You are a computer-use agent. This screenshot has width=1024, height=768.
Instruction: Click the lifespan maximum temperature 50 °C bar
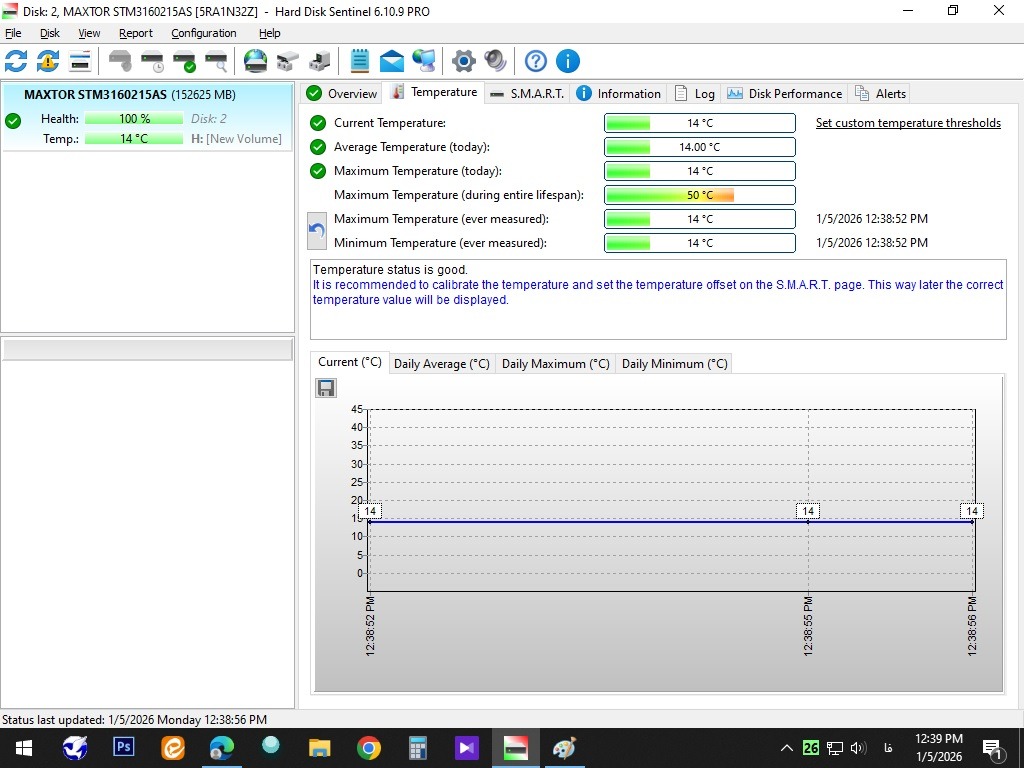[699, 195]
